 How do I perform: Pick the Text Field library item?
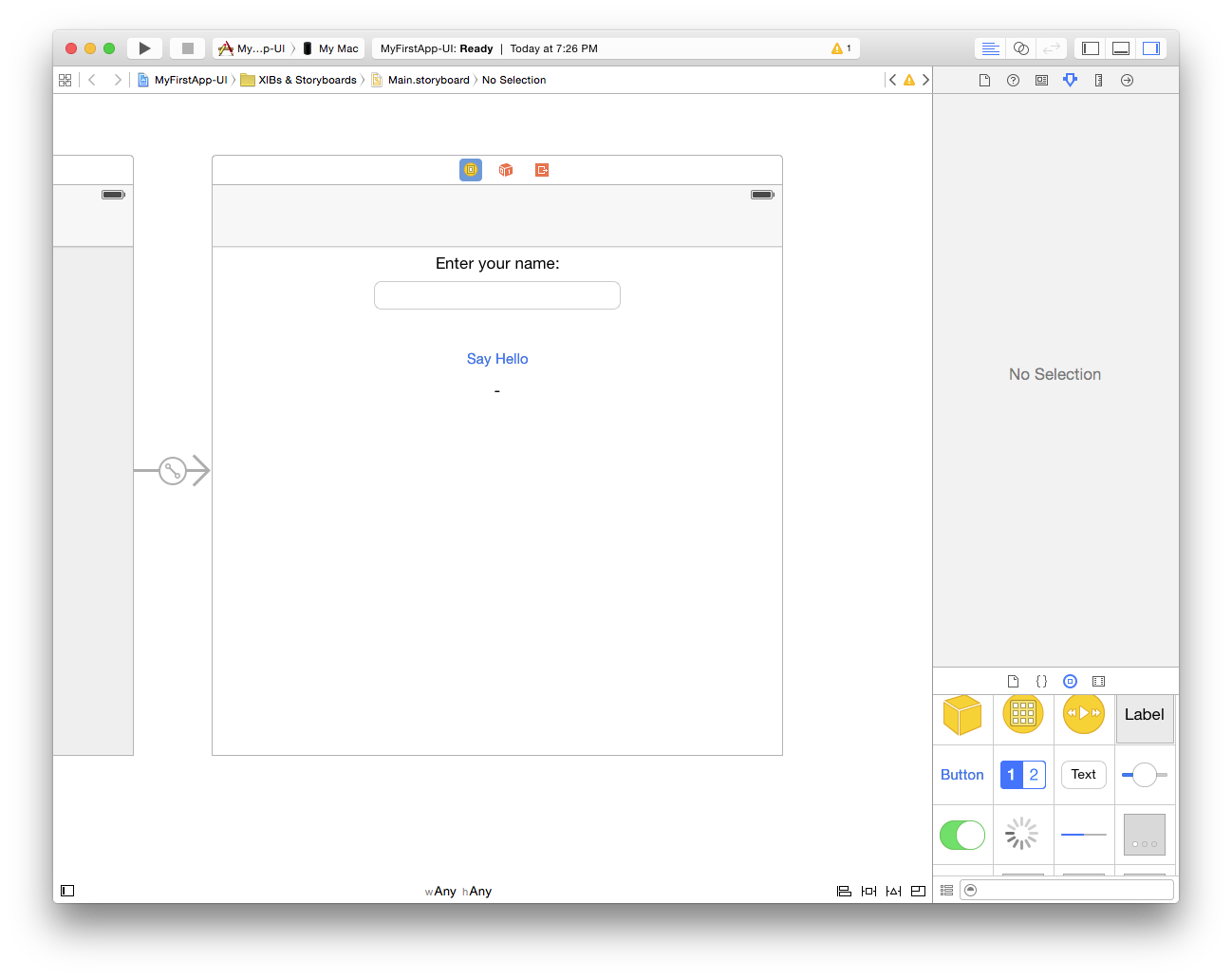click(x=1084, y=775)
